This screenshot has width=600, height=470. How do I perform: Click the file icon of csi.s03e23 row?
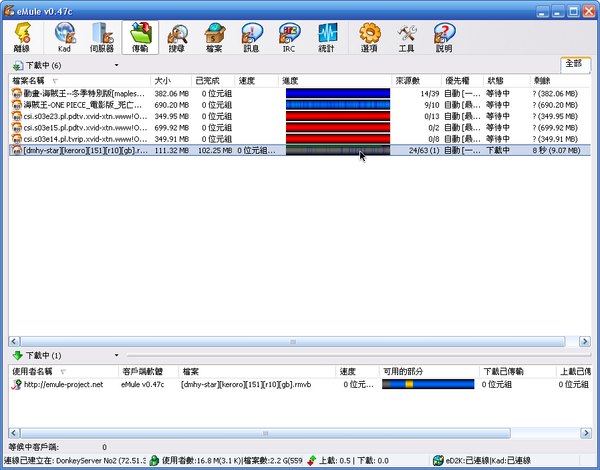[x=16, y=116]
